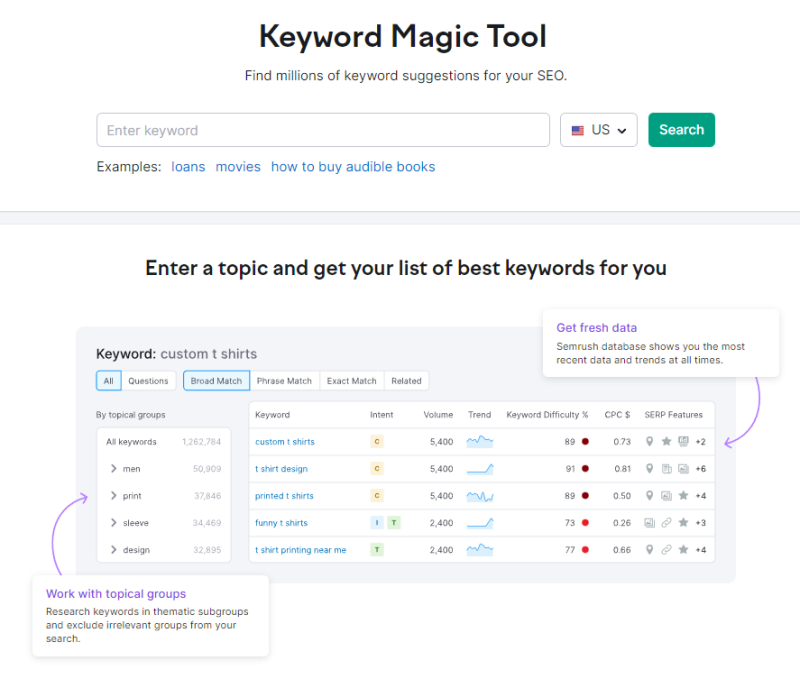Switch to the Exact Match tab
Image resolution: width=800 pixels, height=679 pixels.
352,380
